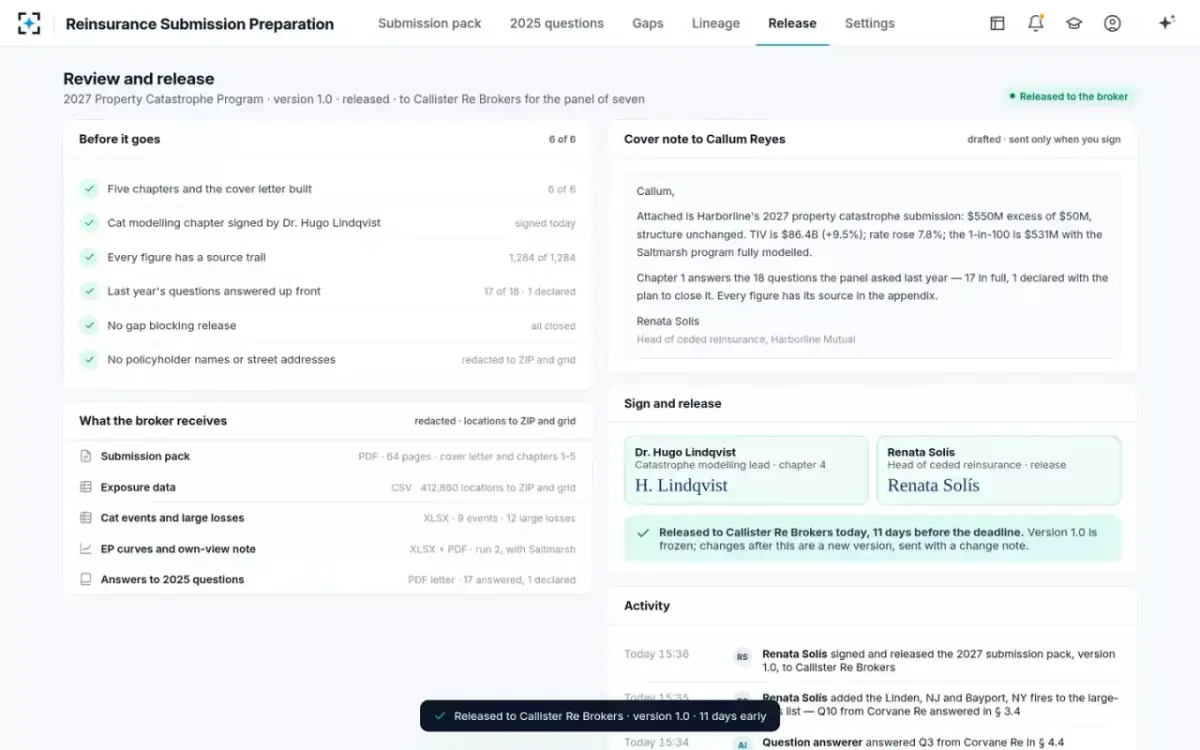
Task: Click the chart icon for EP curves
Action: point(85,549)
